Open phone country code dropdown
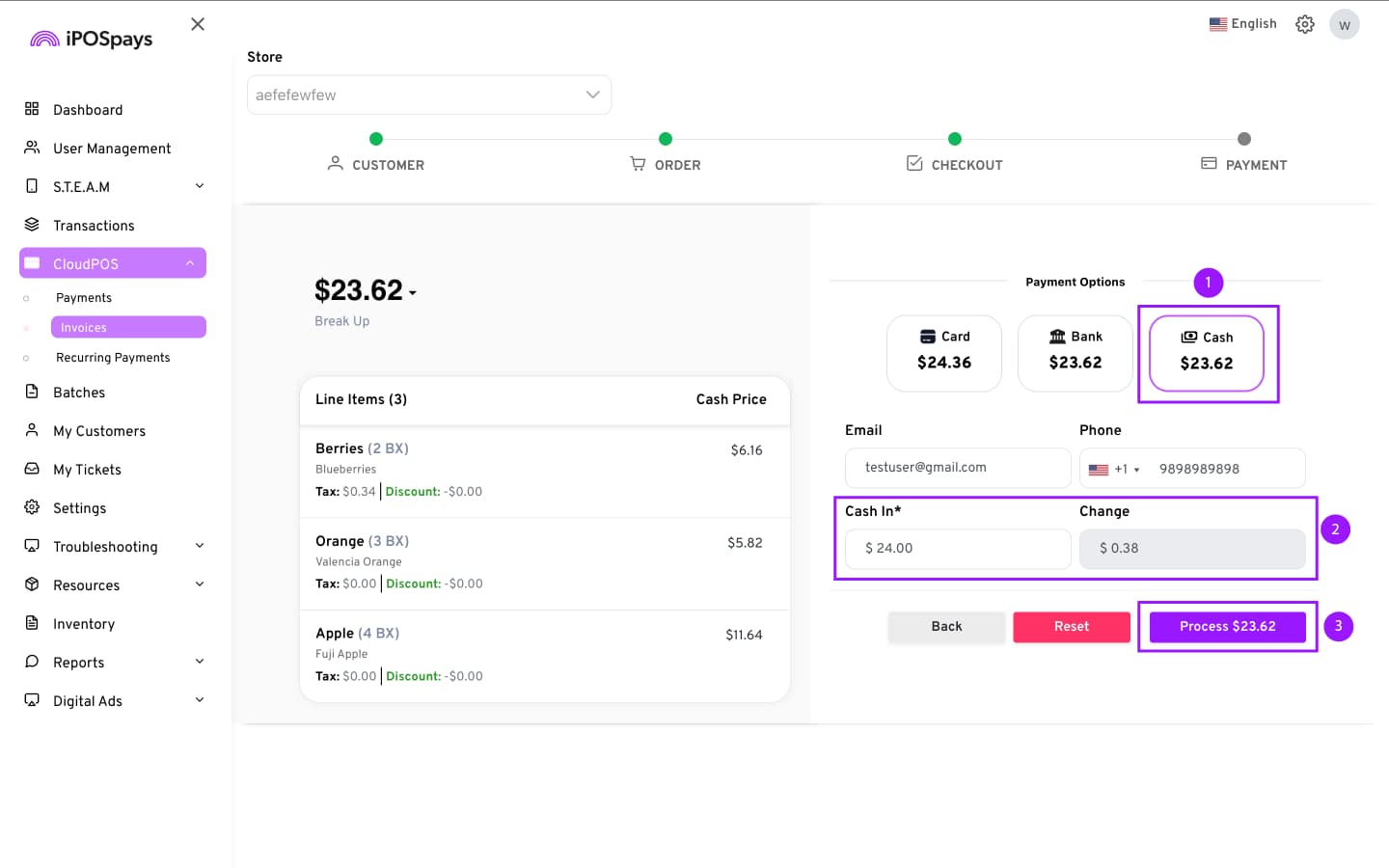The width and height of the screenshot is (1389, 868). (1113, 470)
